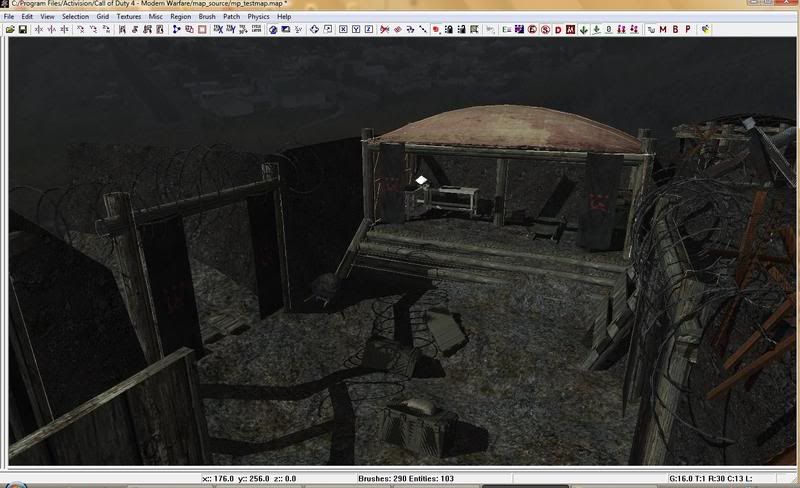Expand the Grid menu
The width and height of the screenshot is (800, 488).
pyautogui.click(x=103, y=17)
